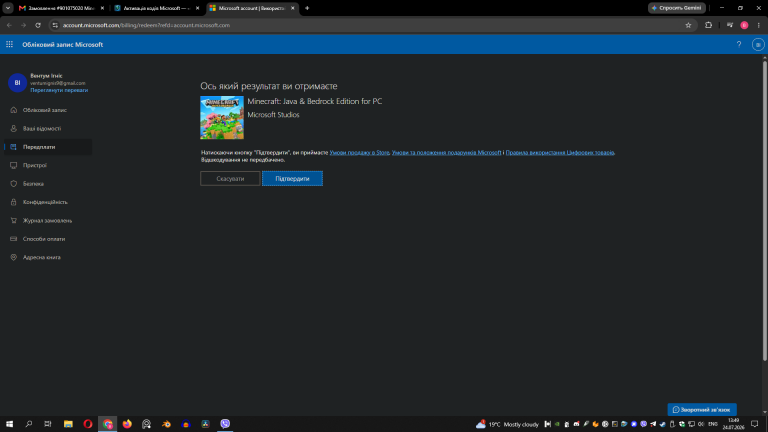Screen dimensions: 768x432
Task: Cancel redemption with Скасувати button
Action: coord(230,179)
